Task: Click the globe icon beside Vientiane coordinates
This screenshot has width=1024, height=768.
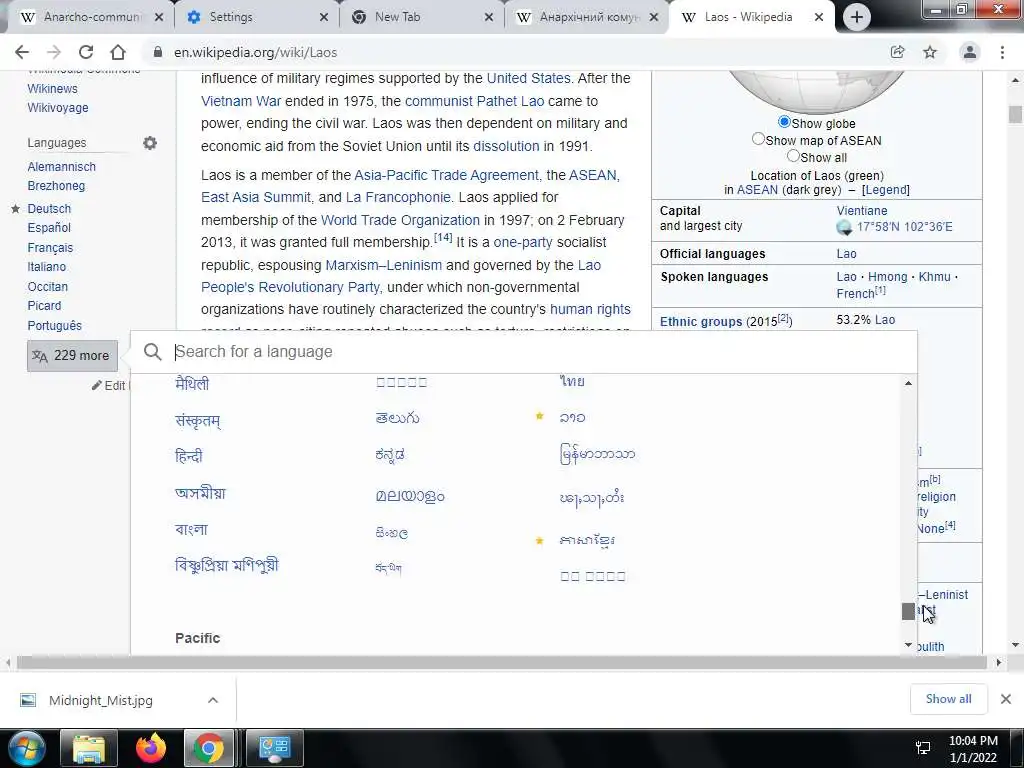Action: coord(844,227)
